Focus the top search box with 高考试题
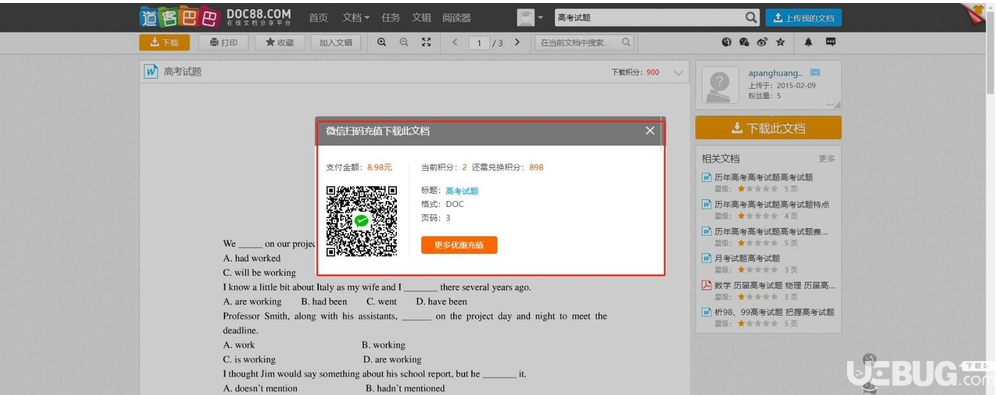996x395 pixels. coord(649,18)
